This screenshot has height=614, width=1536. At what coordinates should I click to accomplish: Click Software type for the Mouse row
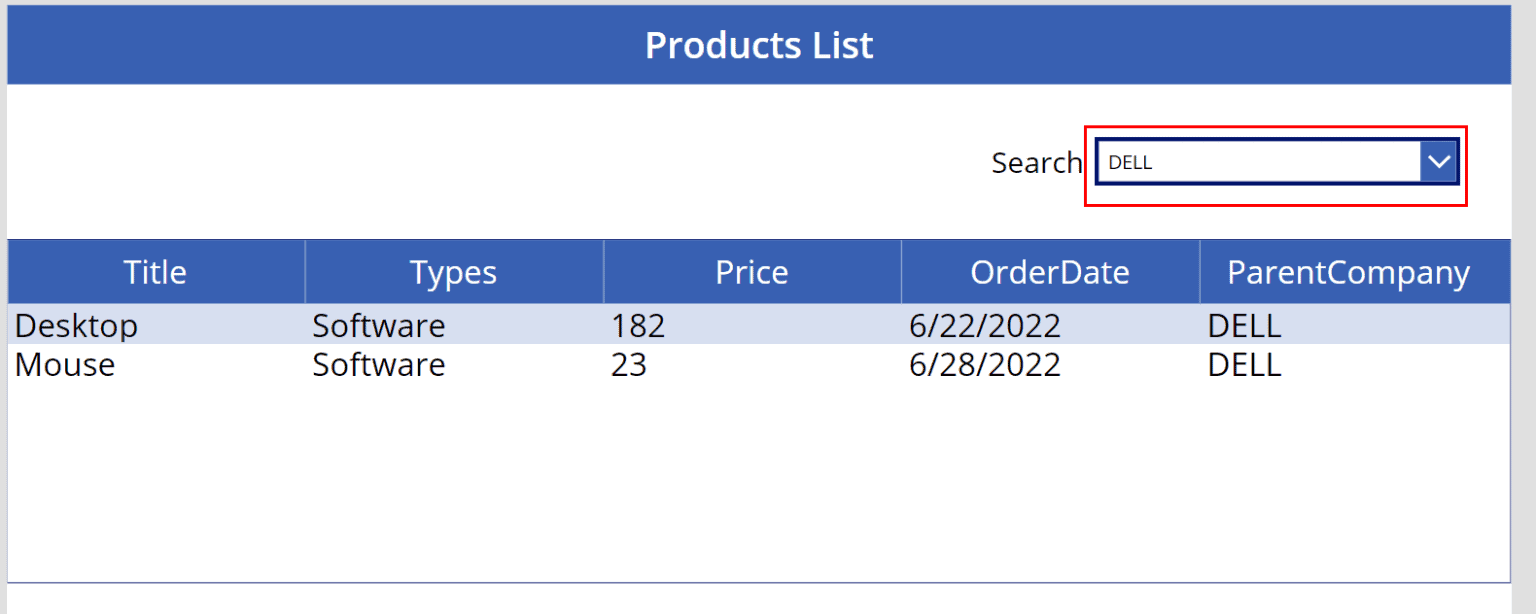(378, 364)
